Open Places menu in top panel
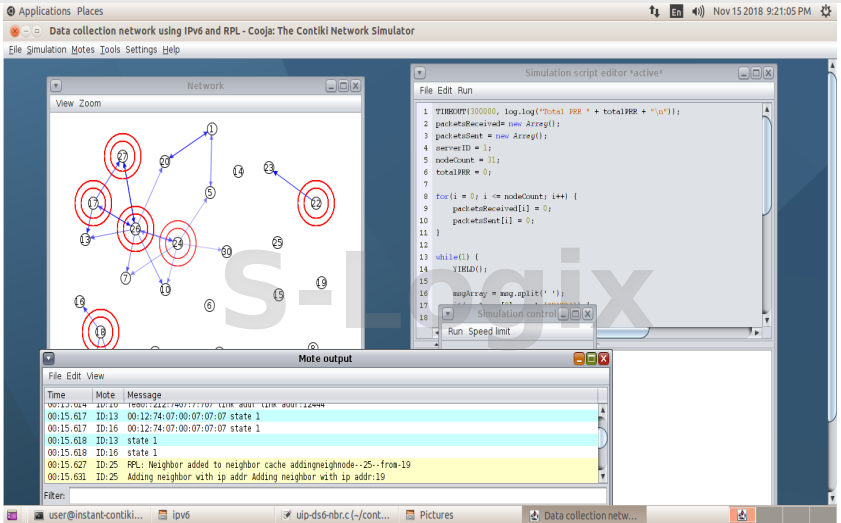The width and height of the screenshot is (841, 523). point(90,11)
